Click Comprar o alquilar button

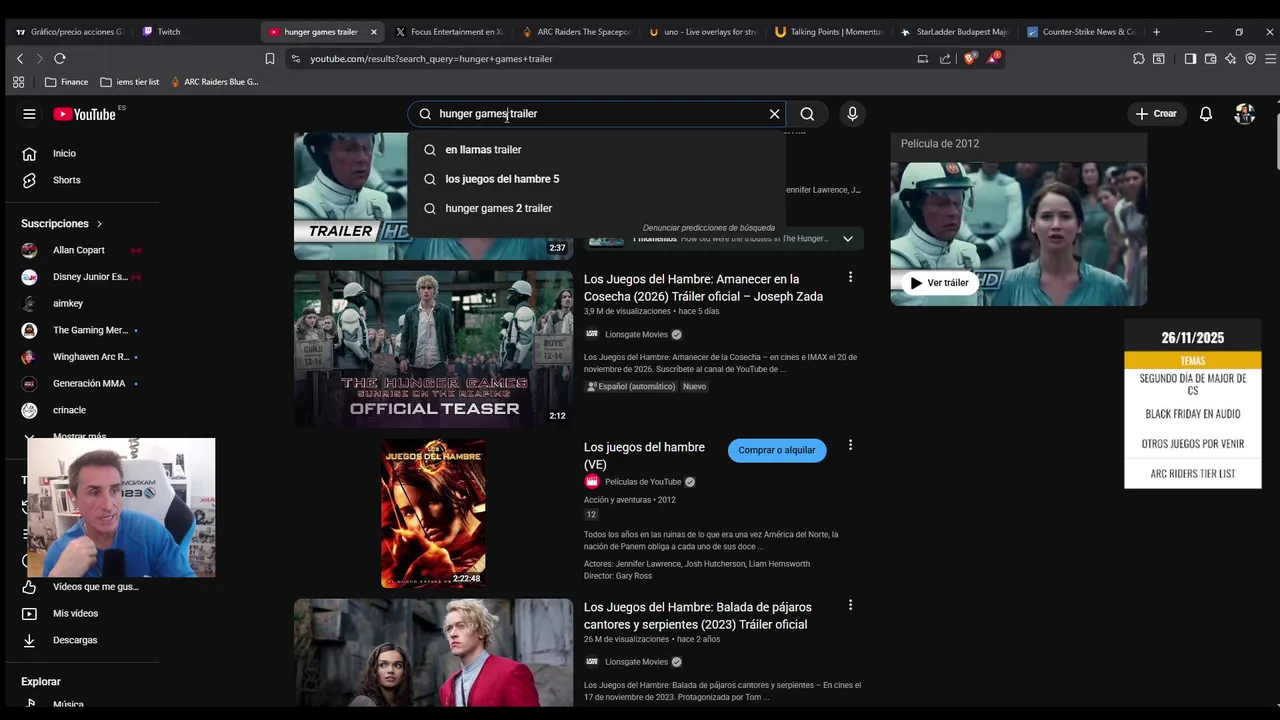[777, 450]
